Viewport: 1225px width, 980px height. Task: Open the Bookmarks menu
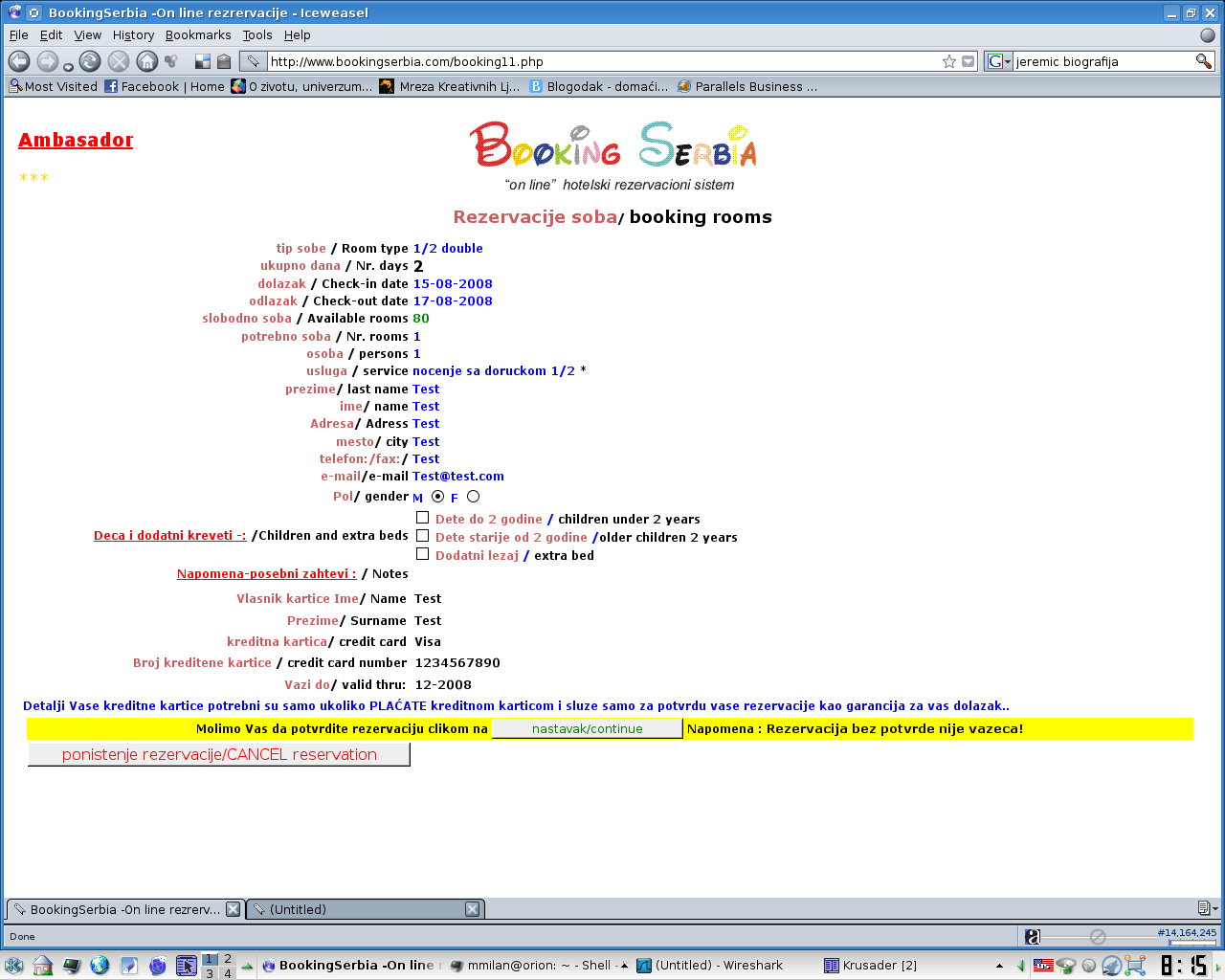click(x=198, y=35)
